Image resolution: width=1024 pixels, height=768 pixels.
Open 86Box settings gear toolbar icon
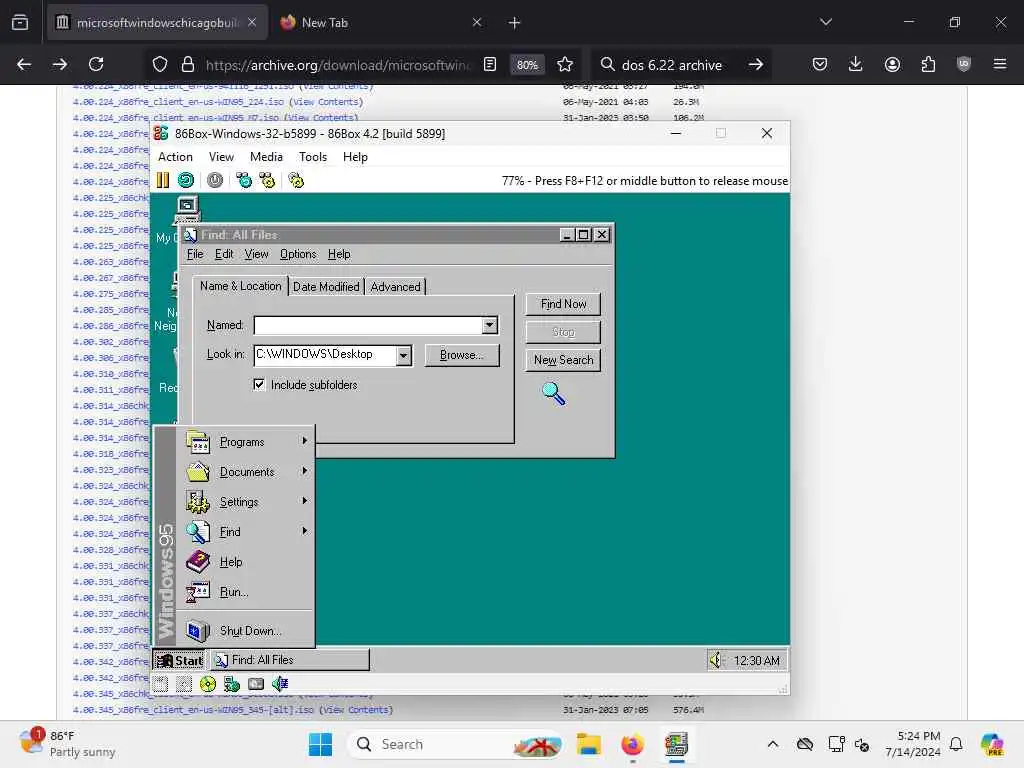click(296, 180)
